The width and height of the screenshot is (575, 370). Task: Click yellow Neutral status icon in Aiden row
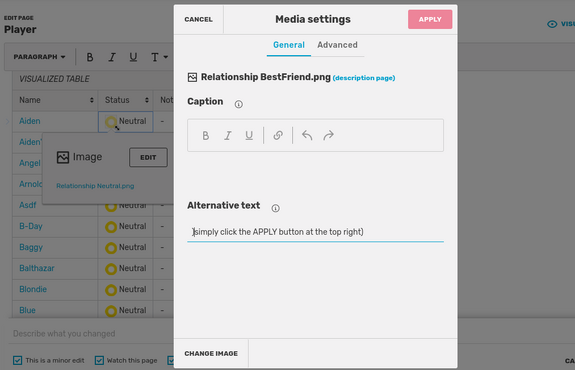click(111, 122)
